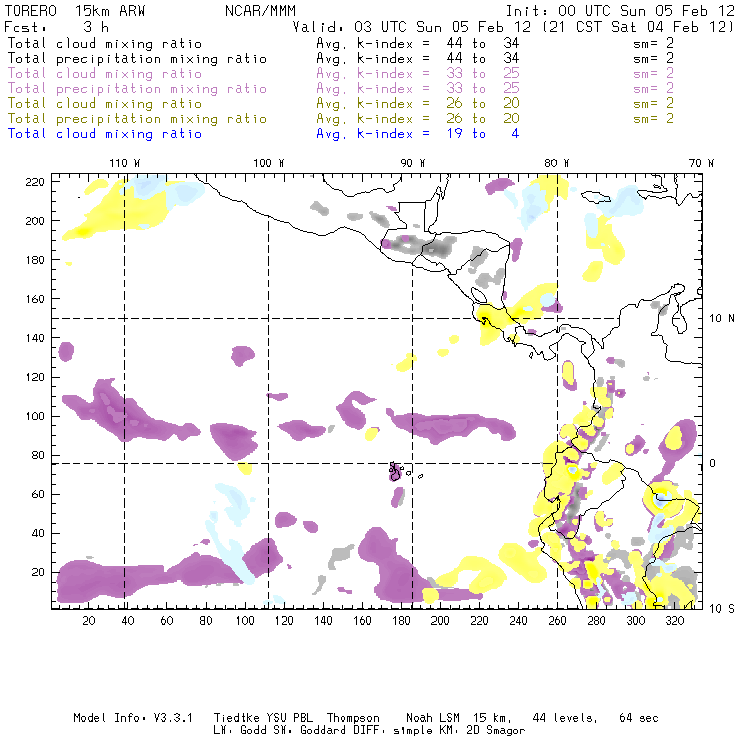This screenshot has width=740, height=740.
Task: Click the black "Total cloud mixing ratio" legend line
Action: click(105, 43)
